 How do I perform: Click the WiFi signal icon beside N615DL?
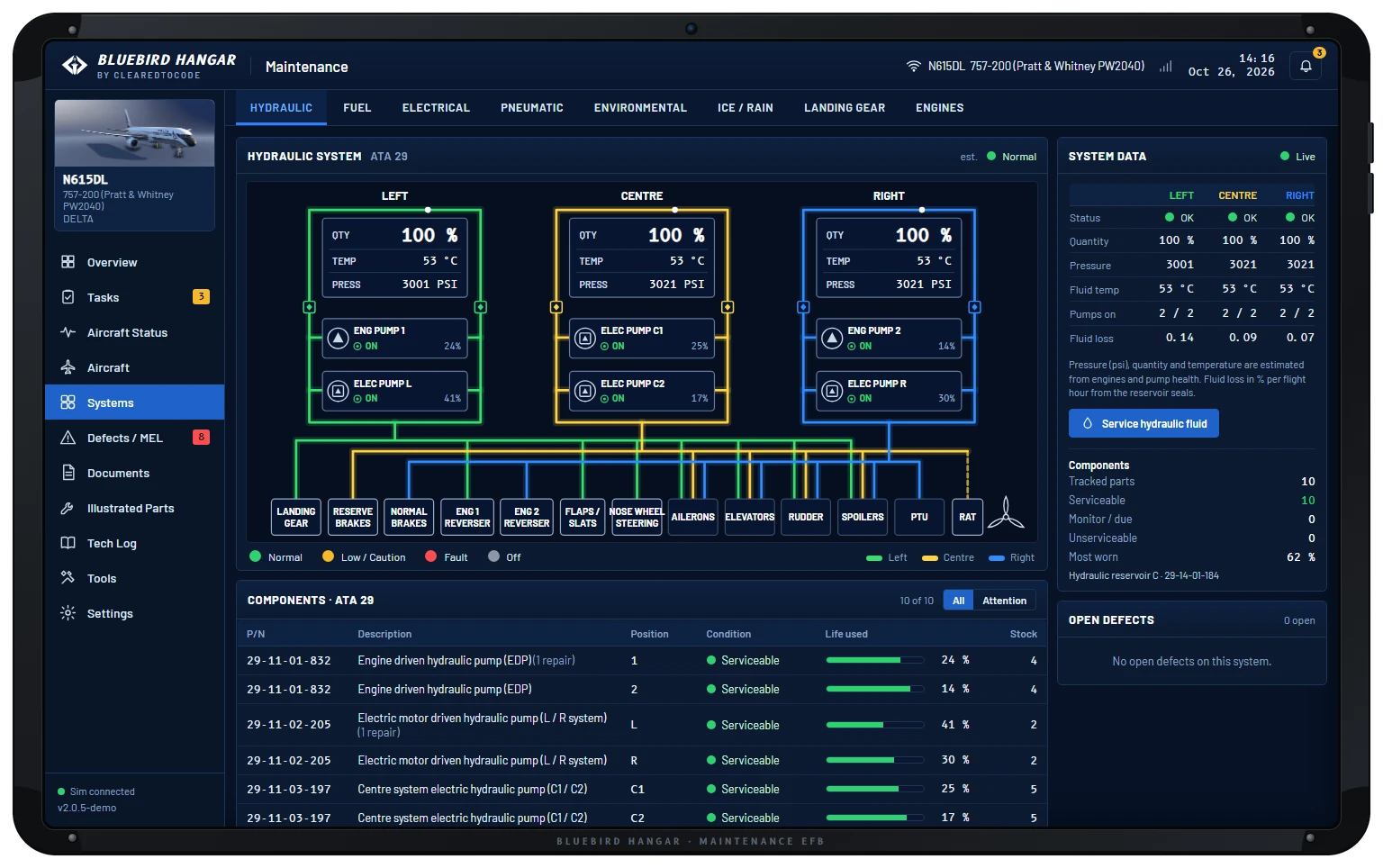coord(913,67)
